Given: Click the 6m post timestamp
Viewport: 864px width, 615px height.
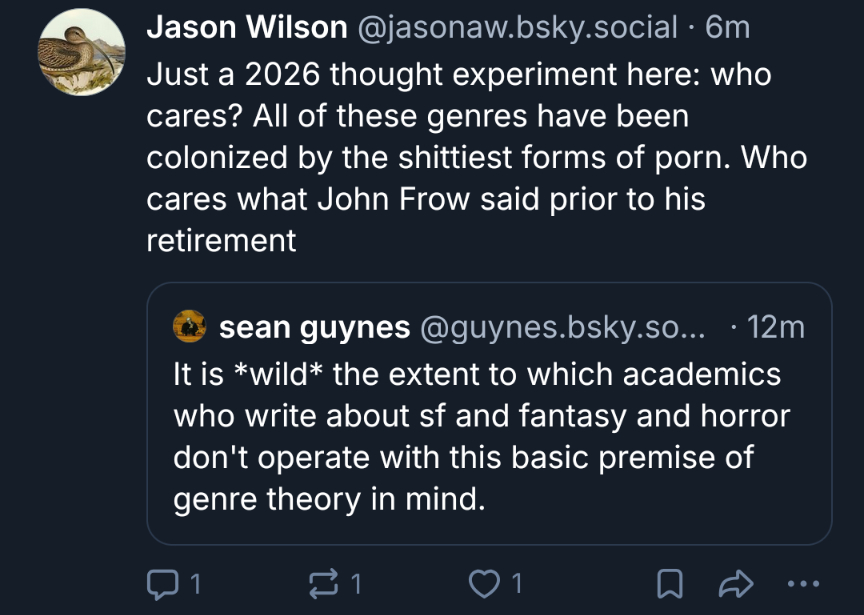Looking at the screenshot, I should click(727, 27).
